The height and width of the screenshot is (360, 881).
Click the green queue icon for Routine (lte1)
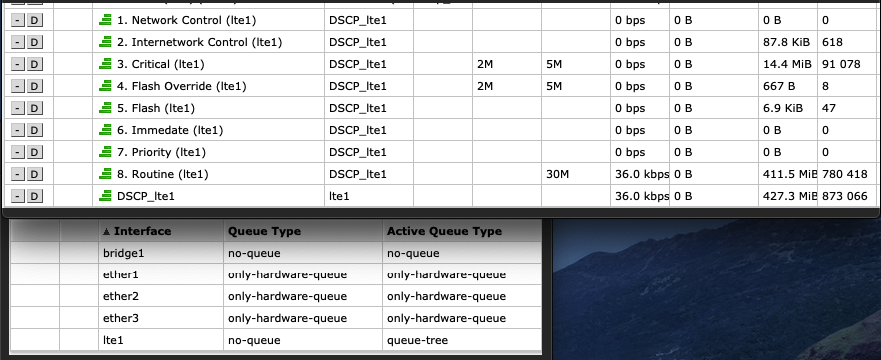(105, 174)
